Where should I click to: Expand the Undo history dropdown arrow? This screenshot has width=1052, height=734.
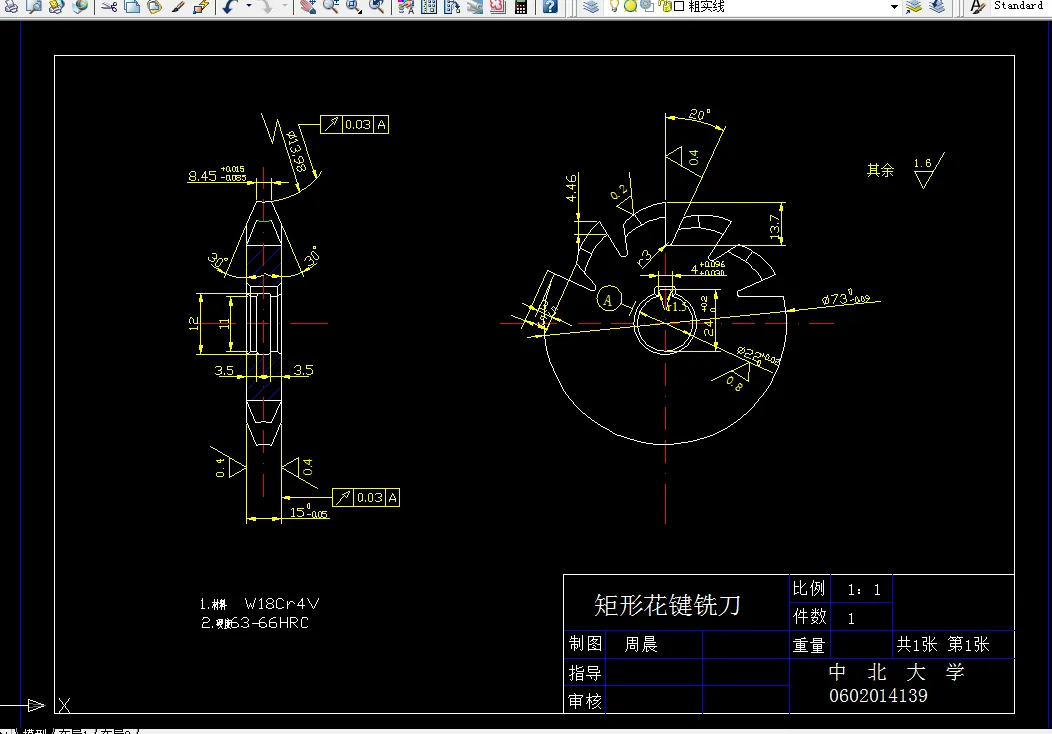pos(248,7)
